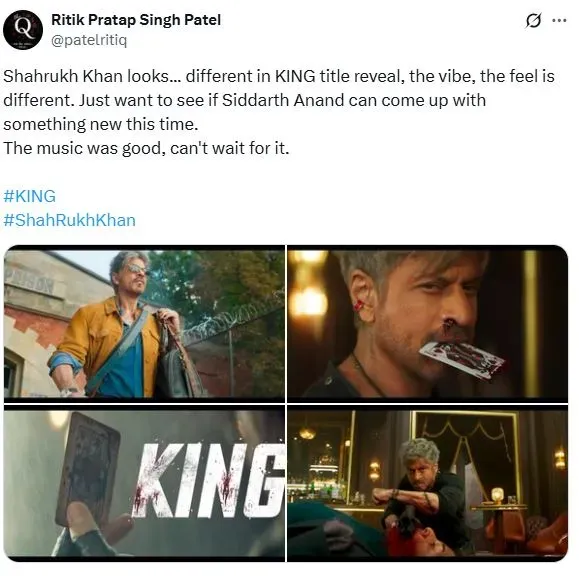The width and height of the screenshot is (579, 576).
Task: Click the sunglasses on man in yellow jacket
Action: [x=137, y=270]
